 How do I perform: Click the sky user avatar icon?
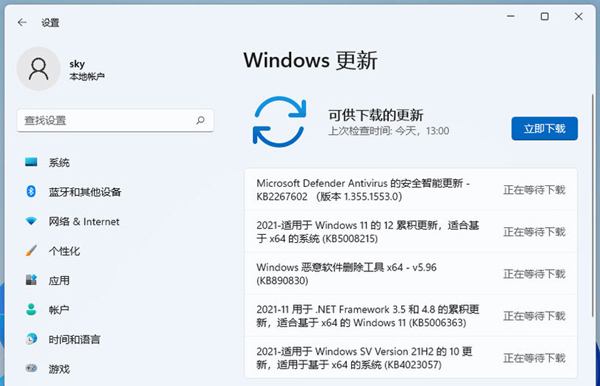[39, 69]
